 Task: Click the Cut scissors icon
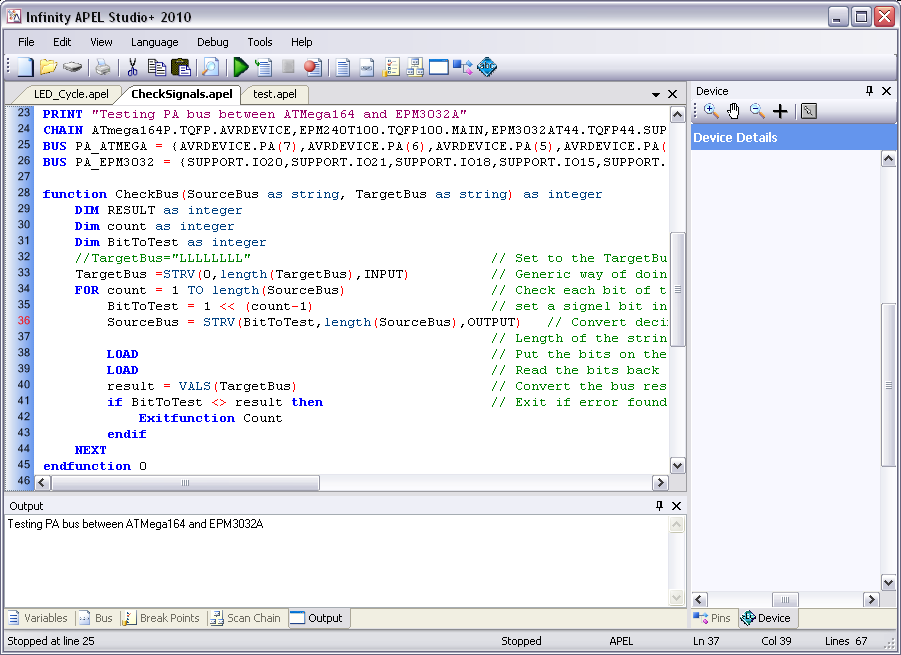131,67
